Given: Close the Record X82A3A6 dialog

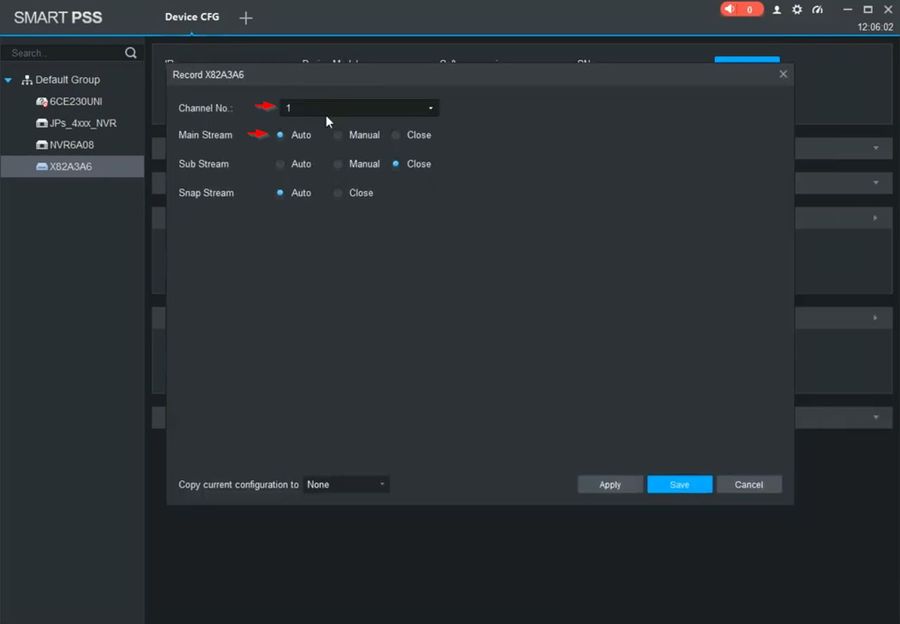Looking at the screenshot, I should coord(783,74).
